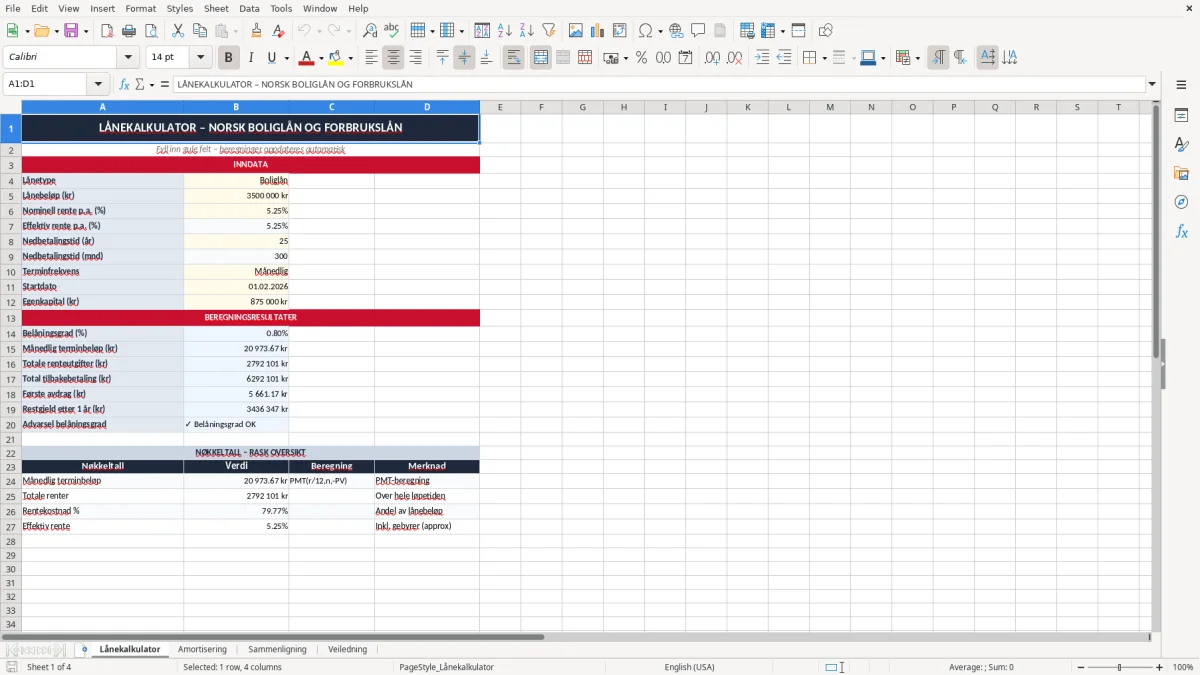Open the conditional formatting dropdown arrow
Image resolution: width=1200 pixels, height=675 pixels.
[917, 58]
